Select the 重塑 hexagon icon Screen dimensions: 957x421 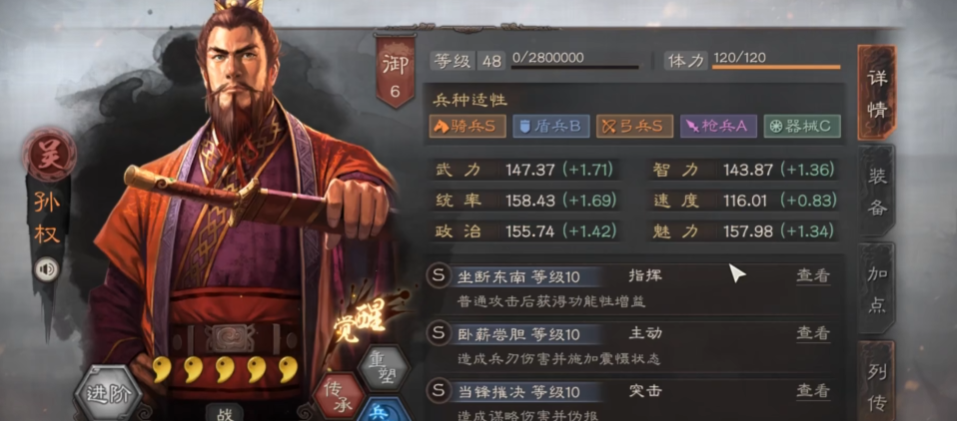point(383,368)
